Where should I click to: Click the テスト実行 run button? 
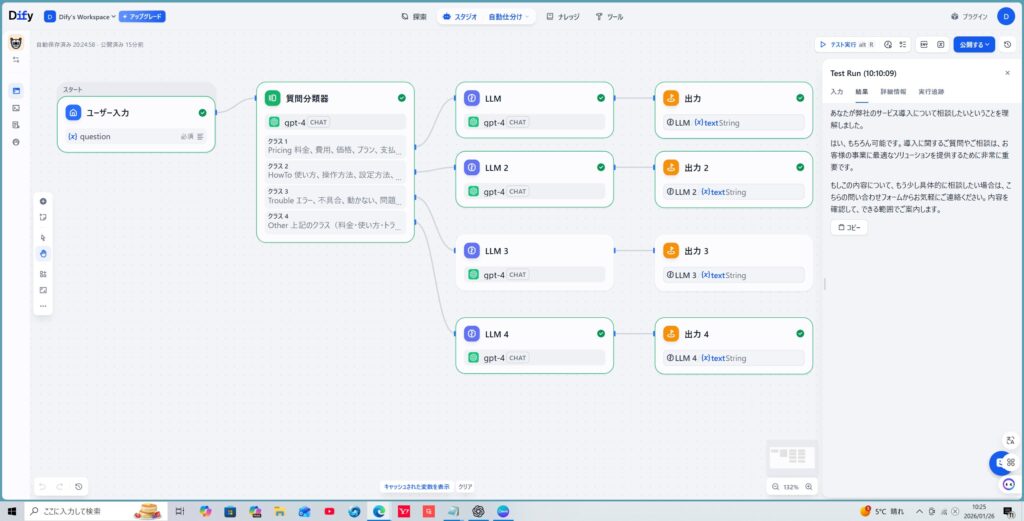(846, 44)
